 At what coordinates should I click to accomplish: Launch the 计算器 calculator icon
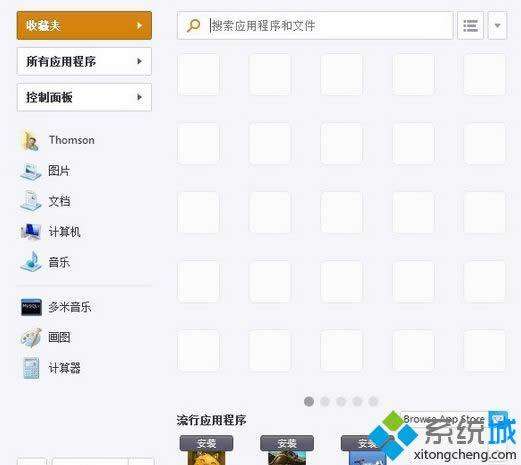point(31,368)
